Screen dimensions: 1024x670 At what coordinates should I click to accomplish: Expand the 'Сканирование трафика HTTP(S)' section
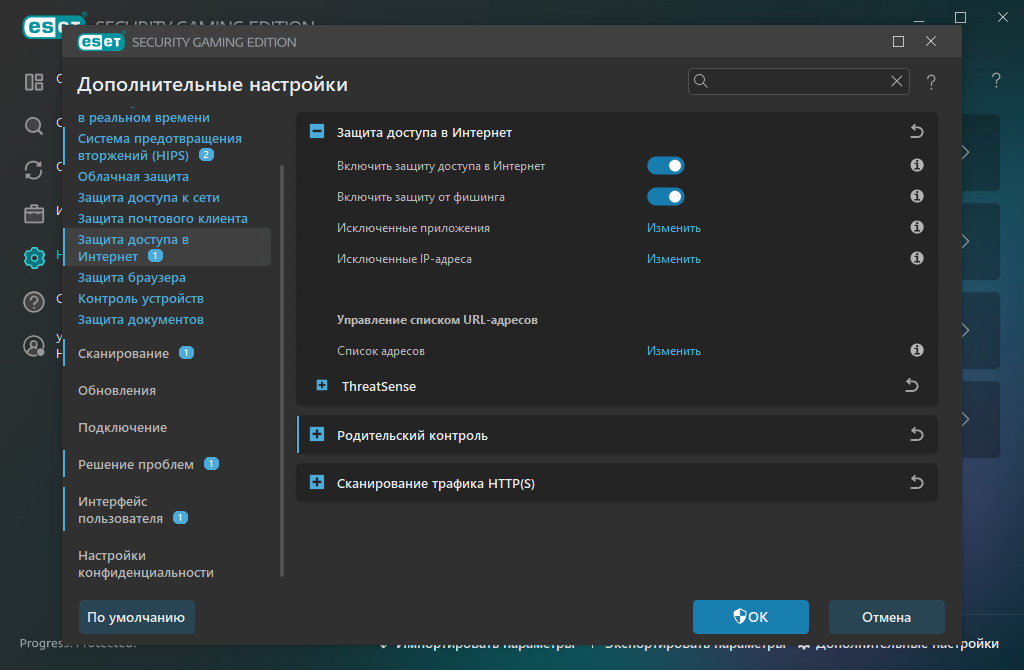pos(317,483)
